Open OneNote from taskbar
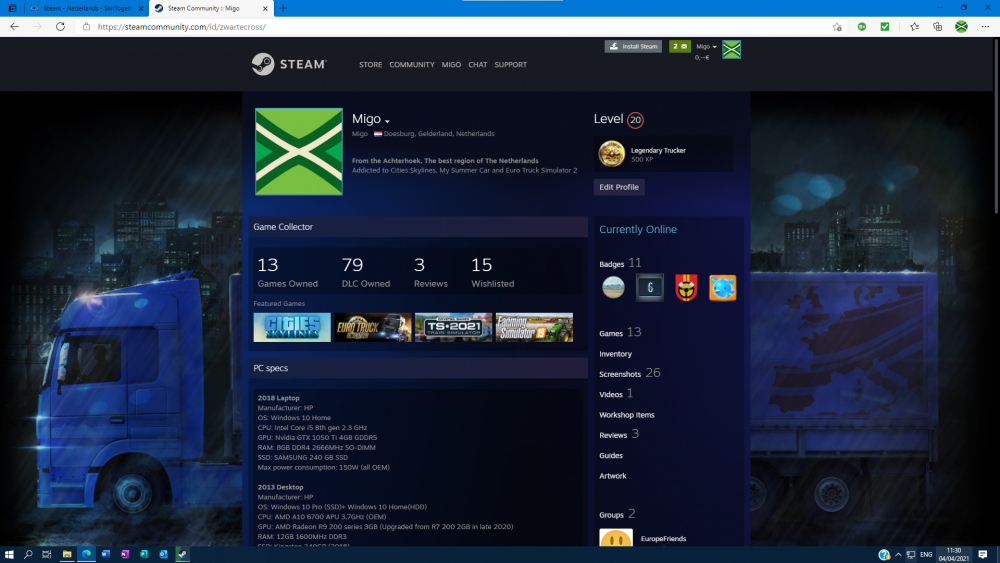Screen dimensions: 1000x563 [x=125, y=554]
